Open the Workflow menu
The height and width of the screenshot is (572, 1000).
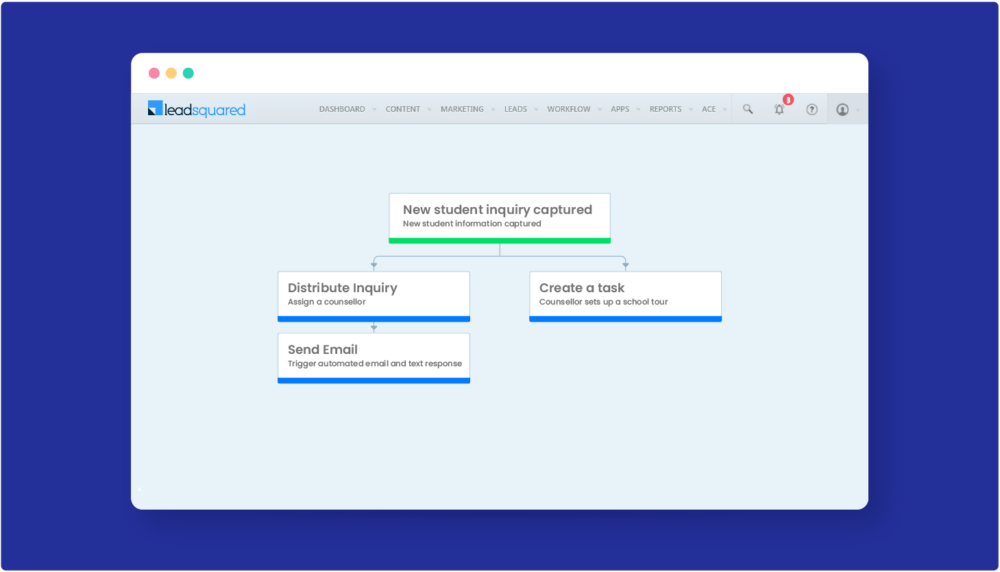(x=568, y=109)
